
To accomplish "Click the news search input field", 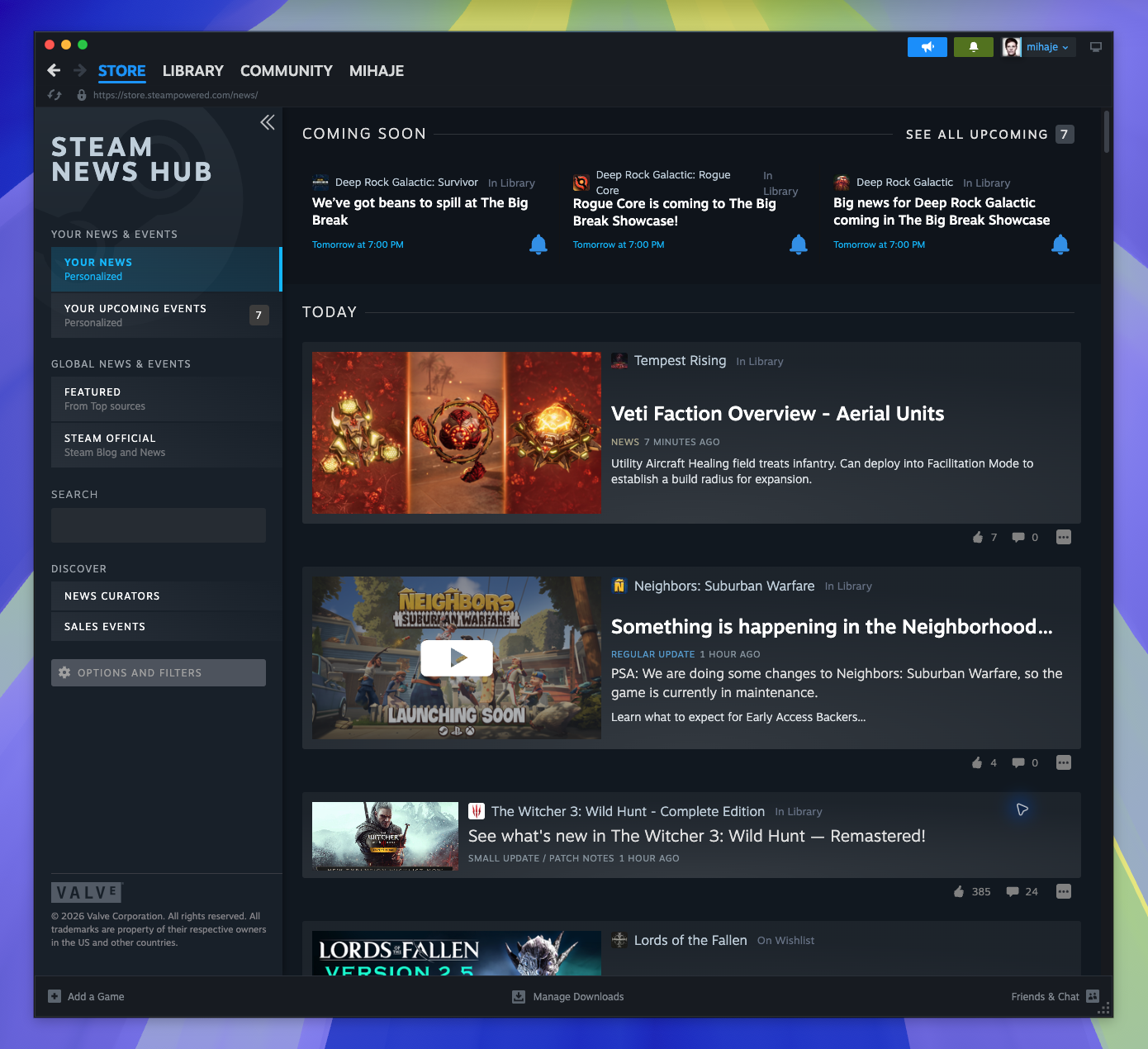I will (x=159, y=525).
